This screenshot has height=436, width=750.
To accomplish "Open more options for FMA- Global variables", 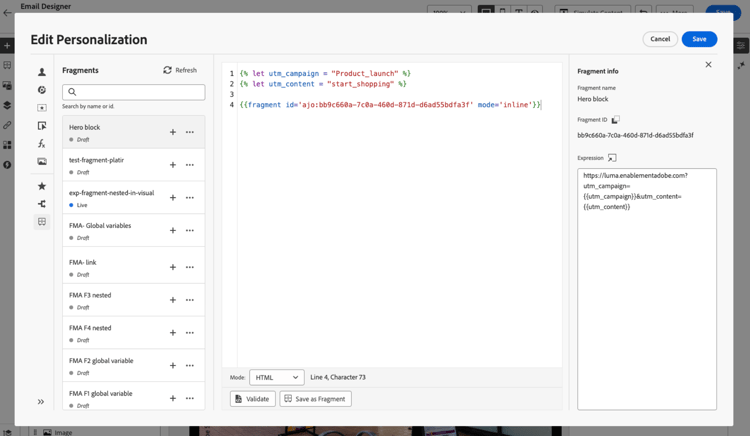I will coord(190,230).
